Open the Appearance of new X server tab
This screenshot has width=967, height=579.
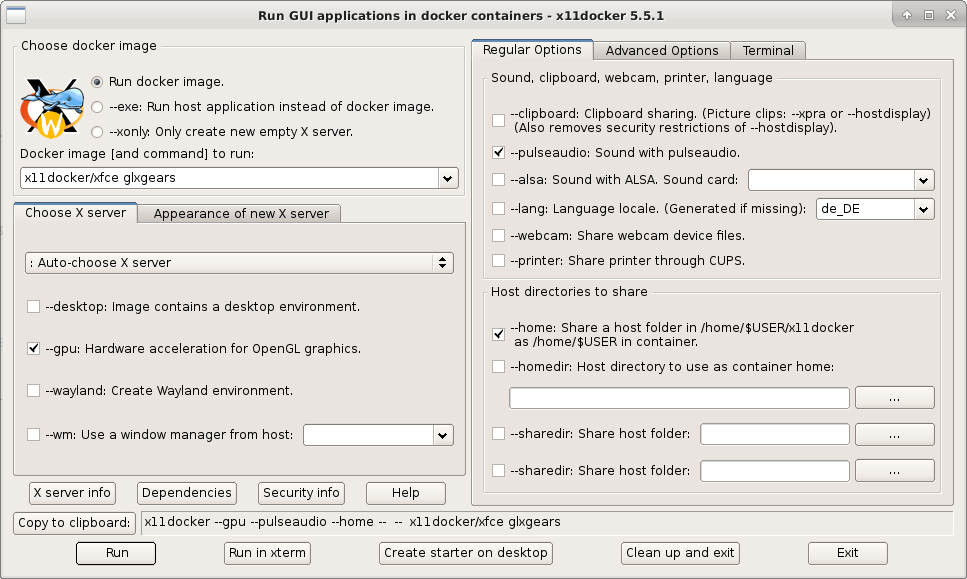241,213
